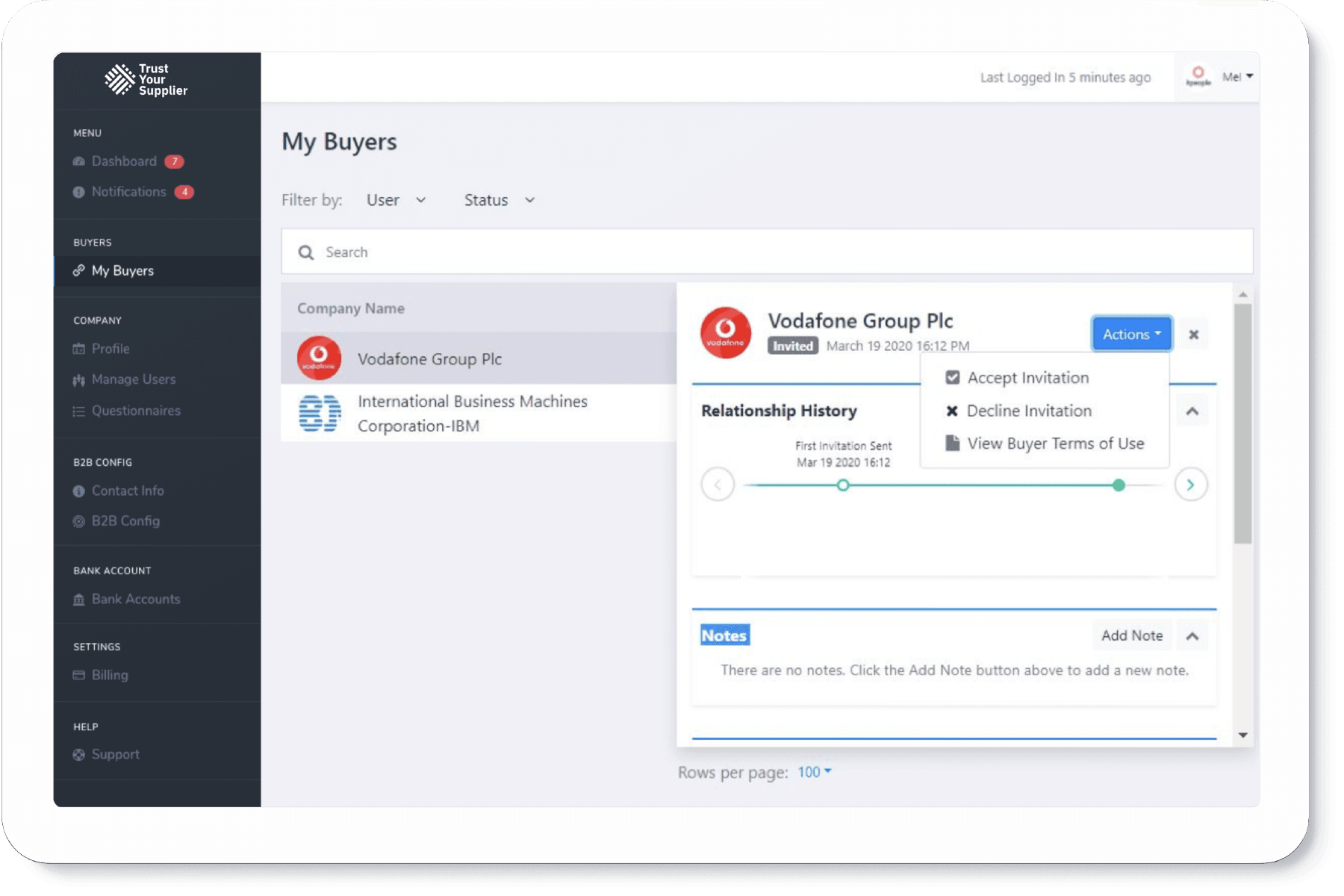Open Profile page in sidebar
This screenshot has width=1344, height=896.
pyautogui.click(x=111, y=349)
